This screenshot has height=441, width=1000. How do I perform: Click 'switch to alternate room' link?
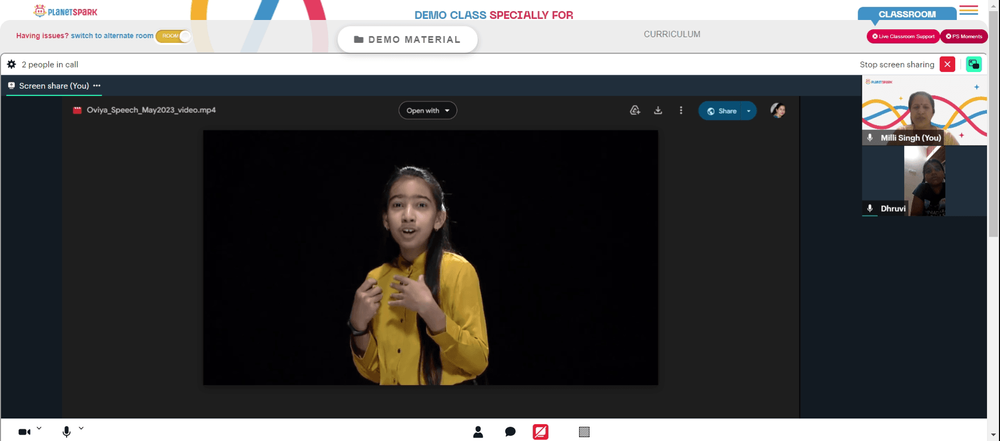click(x=112, y=36)
